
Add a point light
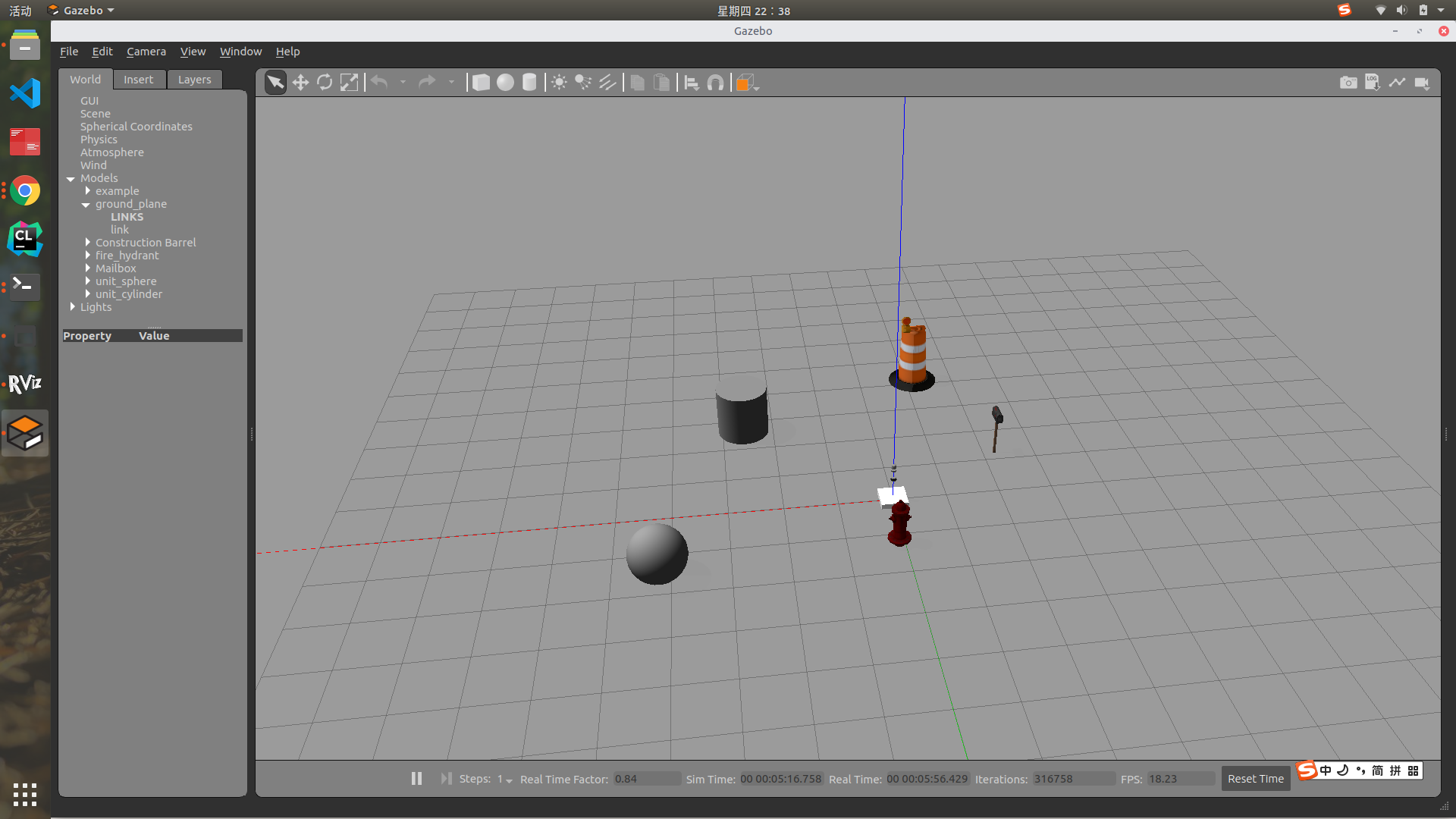click(559, 83)
